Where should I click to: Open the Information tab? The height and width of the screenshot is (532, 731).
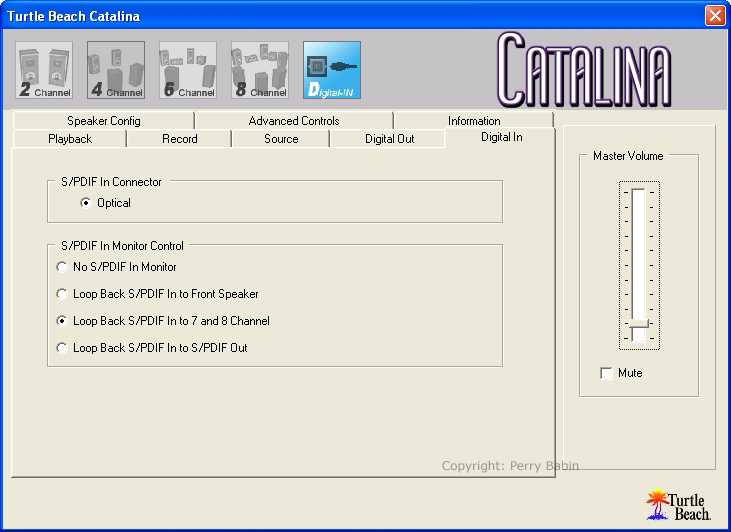click(474, 121)
